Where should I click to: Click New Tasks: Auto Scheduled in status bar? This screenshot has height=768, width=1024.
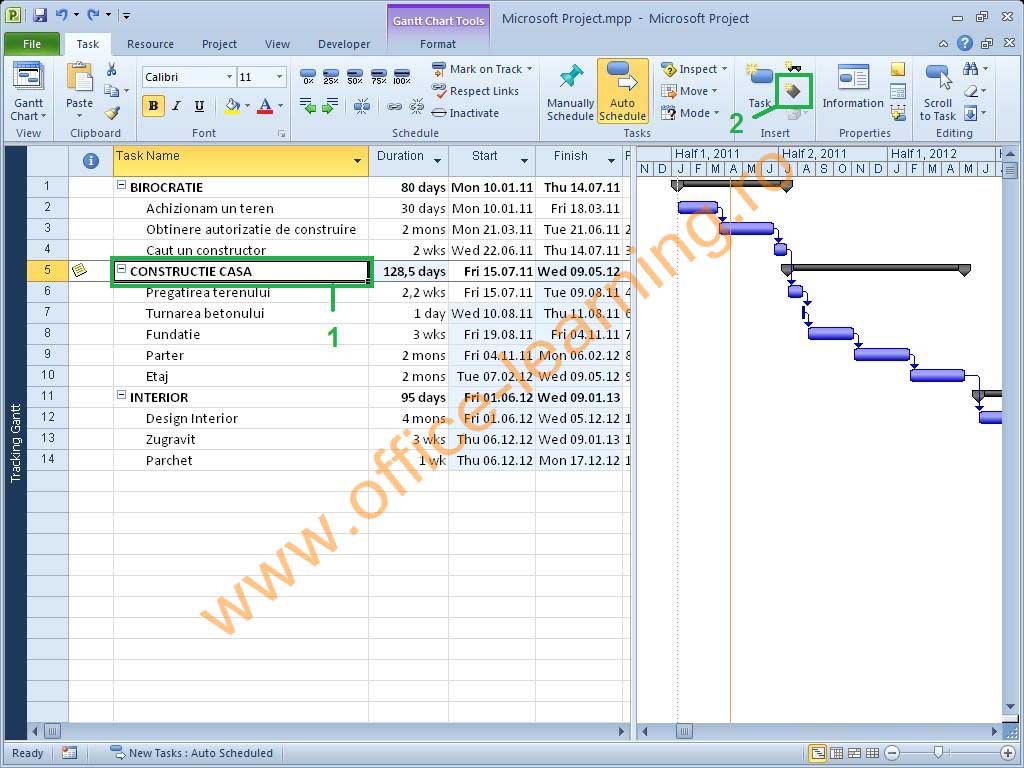click(191, 753)
